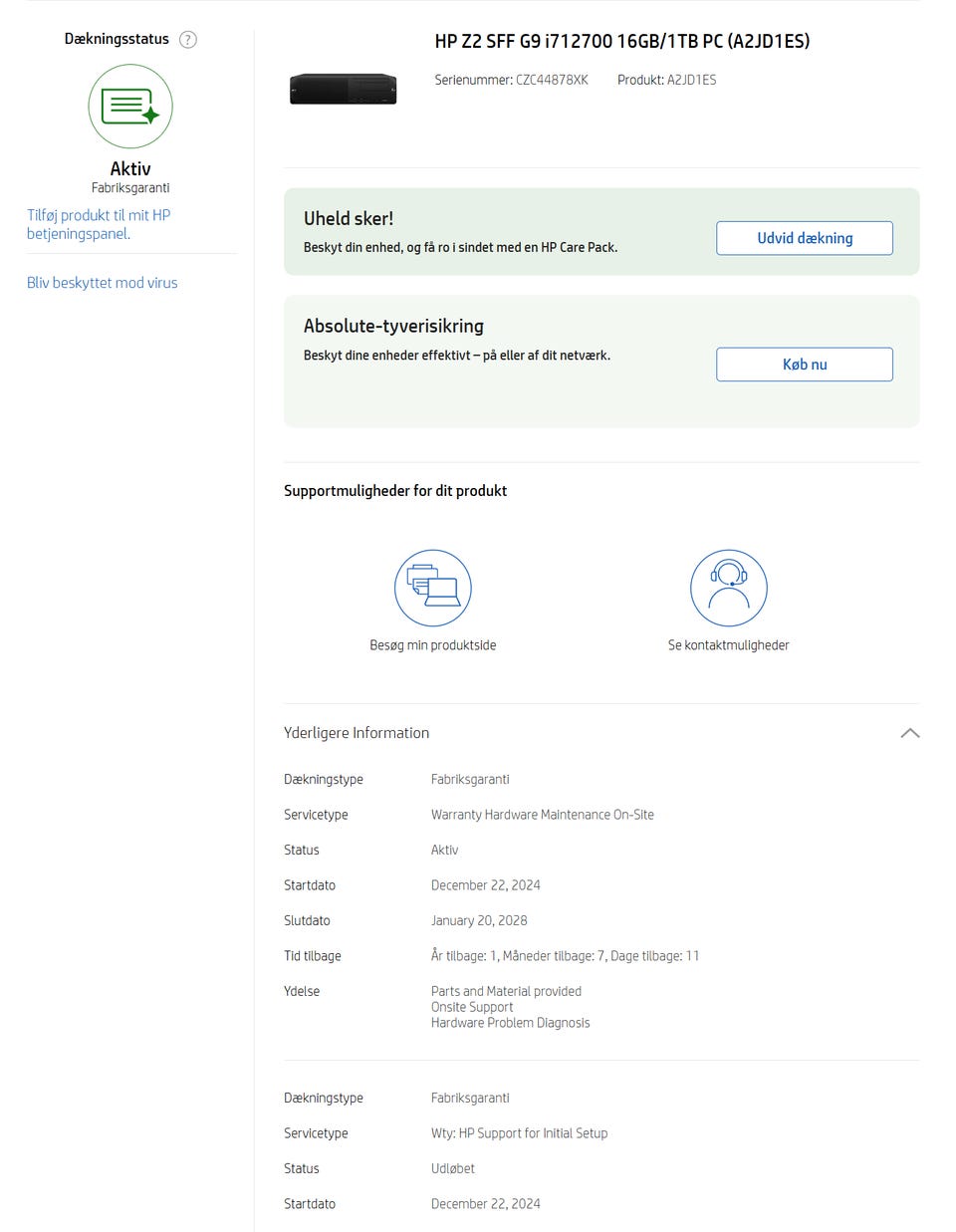This screenshot has height=1232, width=956.
Task: Click 'på eller af dit netværk' description
Action: pyautogui.click(x=547, y=355)
